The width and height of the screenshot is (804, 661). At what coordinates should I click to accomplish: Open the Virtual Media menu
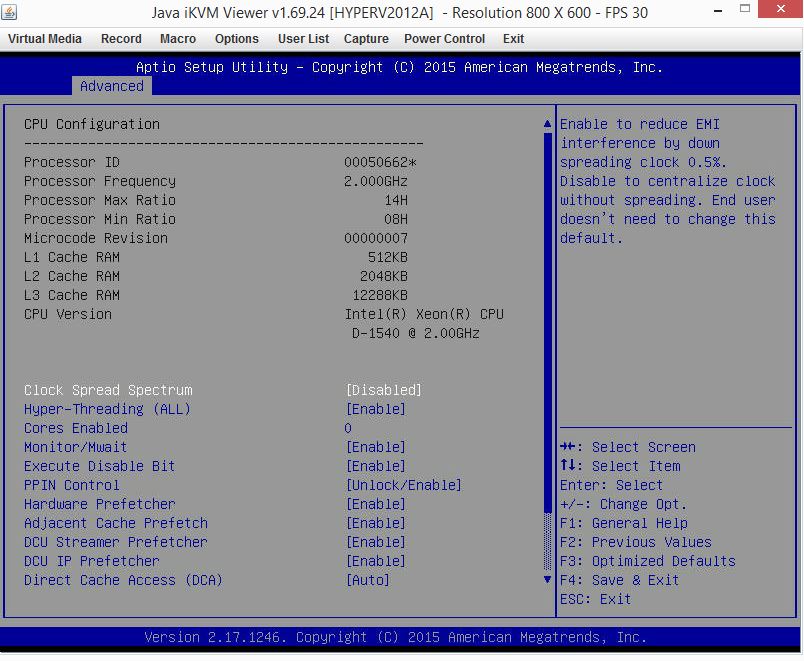(45, 39)
